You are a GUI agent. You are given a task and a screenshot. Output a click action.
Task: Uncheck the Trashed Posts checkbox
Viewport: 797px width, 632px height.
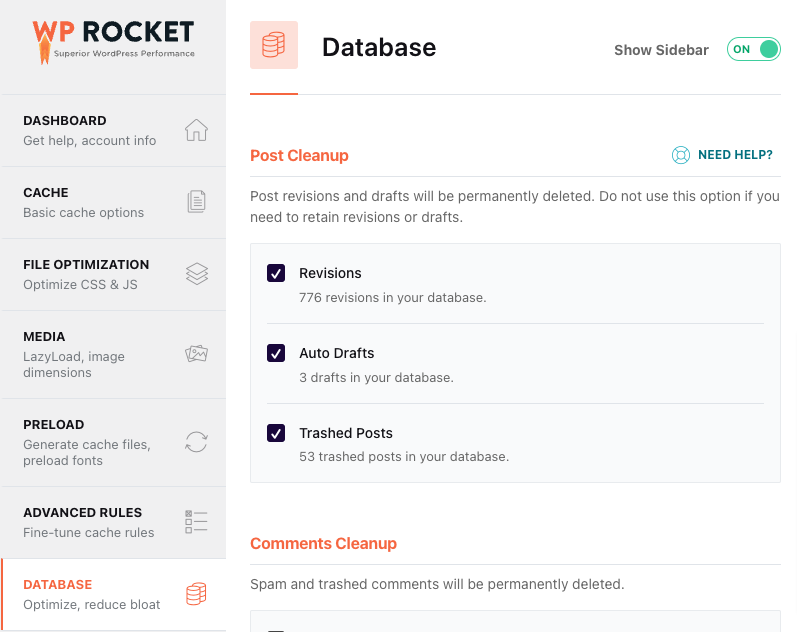276,433
